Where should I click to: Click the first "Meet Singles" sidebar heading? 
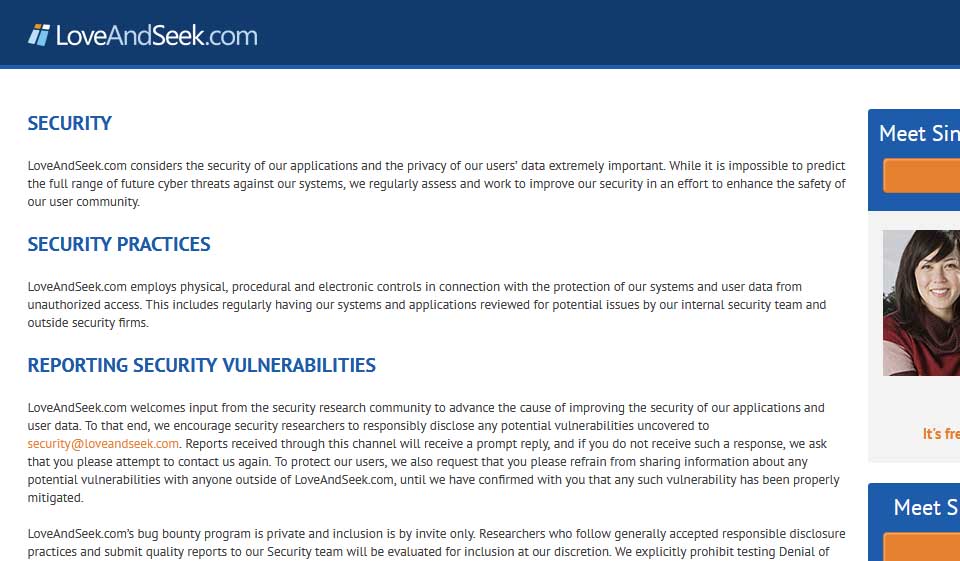coord(918,133)
